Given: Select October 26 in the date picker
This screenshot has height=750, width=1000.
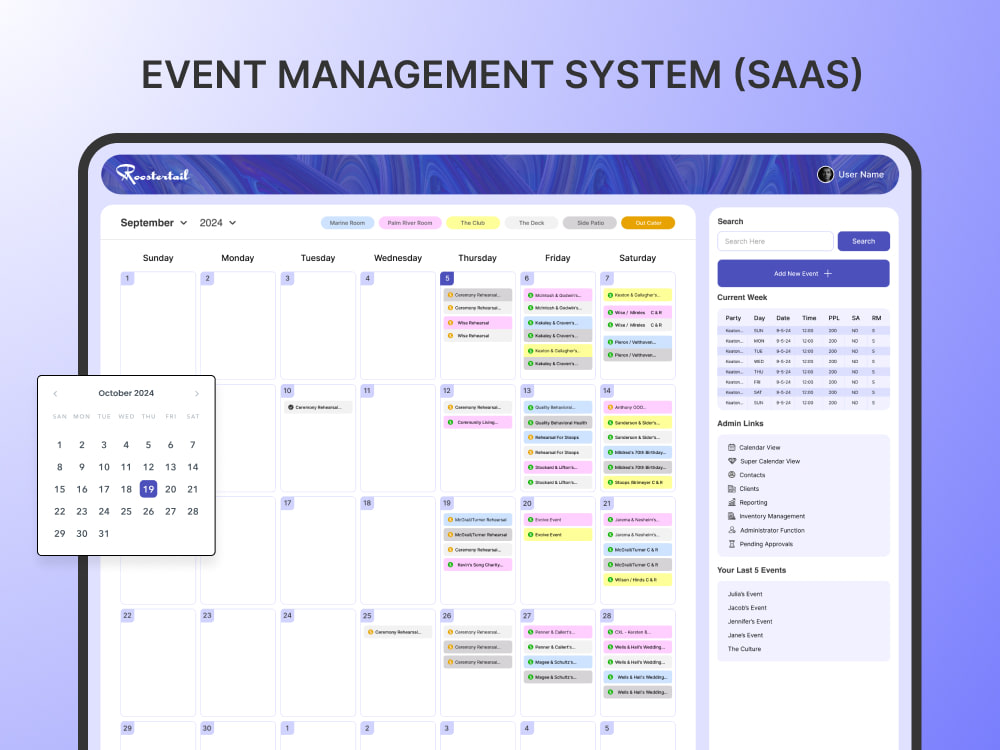Looking at the screenshot, I should (148, 511).
